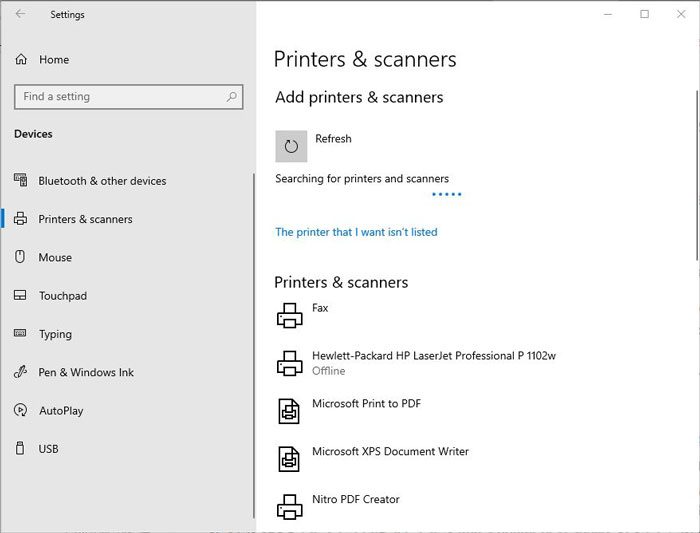
Task: Click the Bluetooth devices icon
Action: (21, 180)
